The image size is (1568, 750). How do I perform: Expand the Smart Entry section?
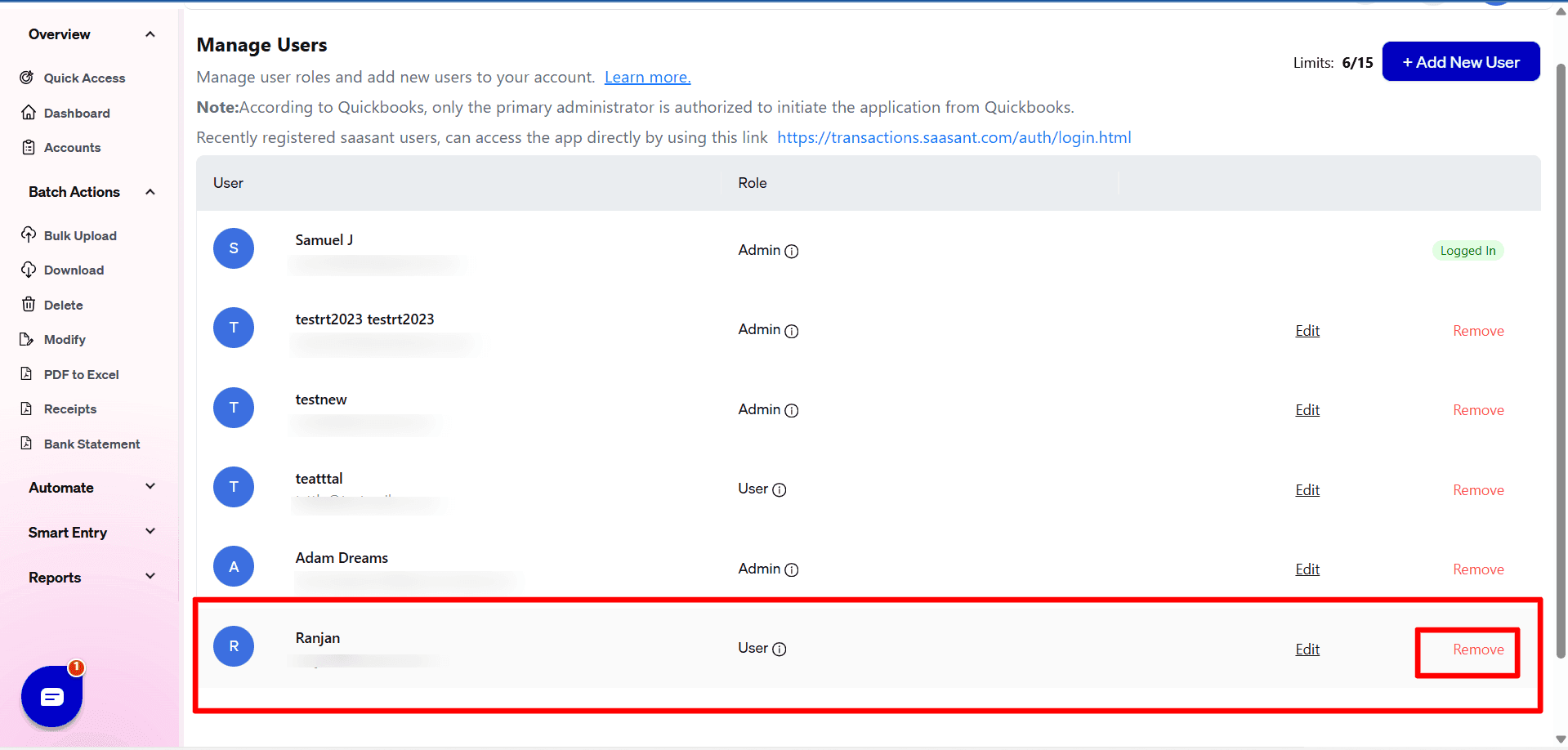(x=150, y=531)
